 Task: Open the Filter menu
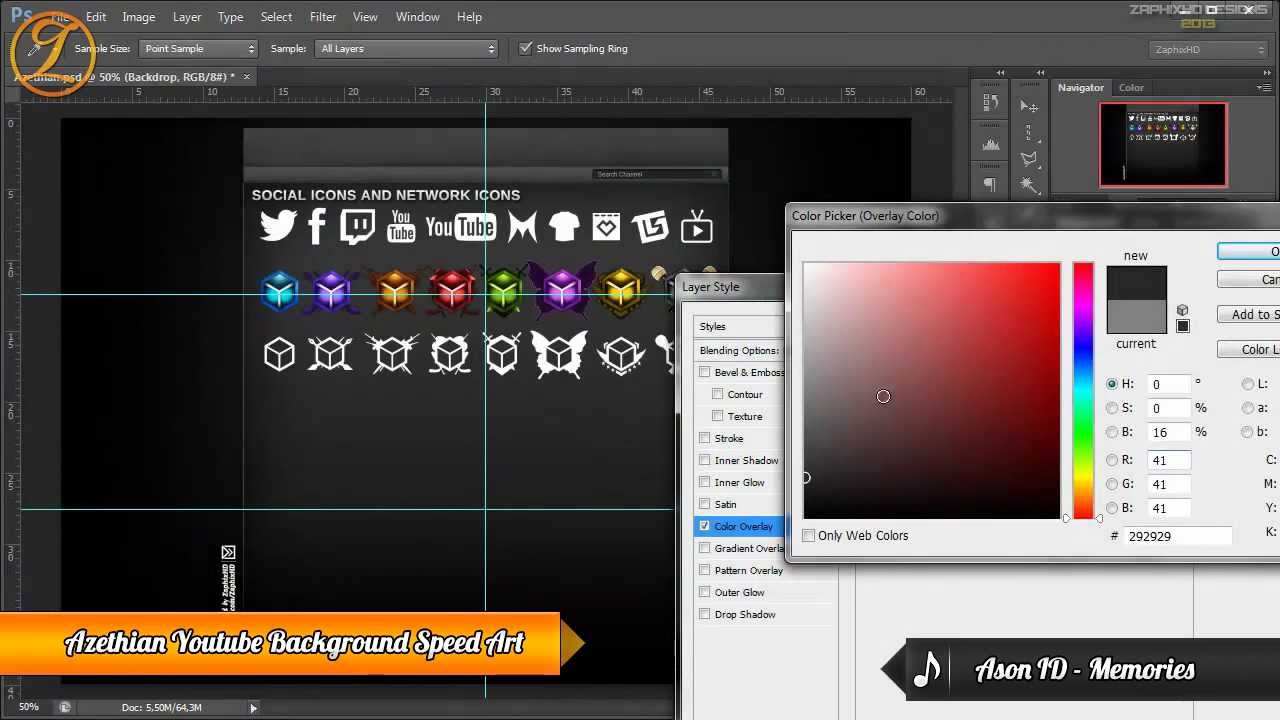pyautogui.click(x=323, y=17)
